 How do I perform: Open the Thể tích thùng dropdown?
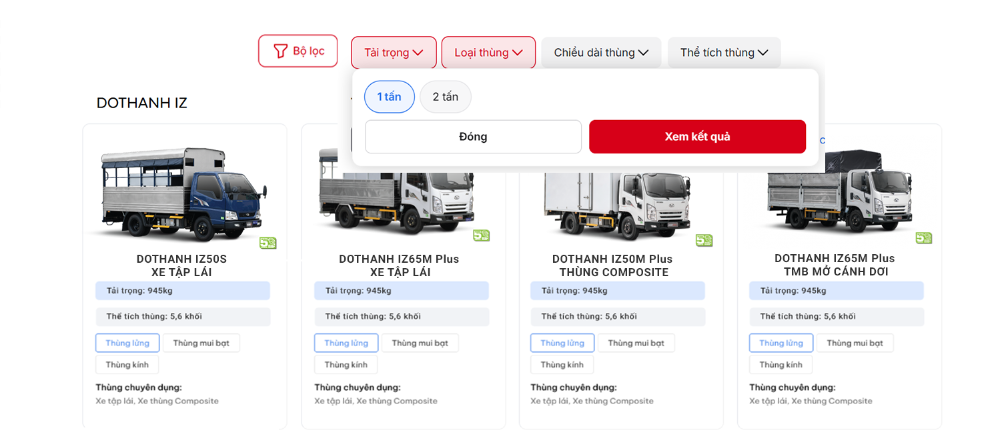724,53
